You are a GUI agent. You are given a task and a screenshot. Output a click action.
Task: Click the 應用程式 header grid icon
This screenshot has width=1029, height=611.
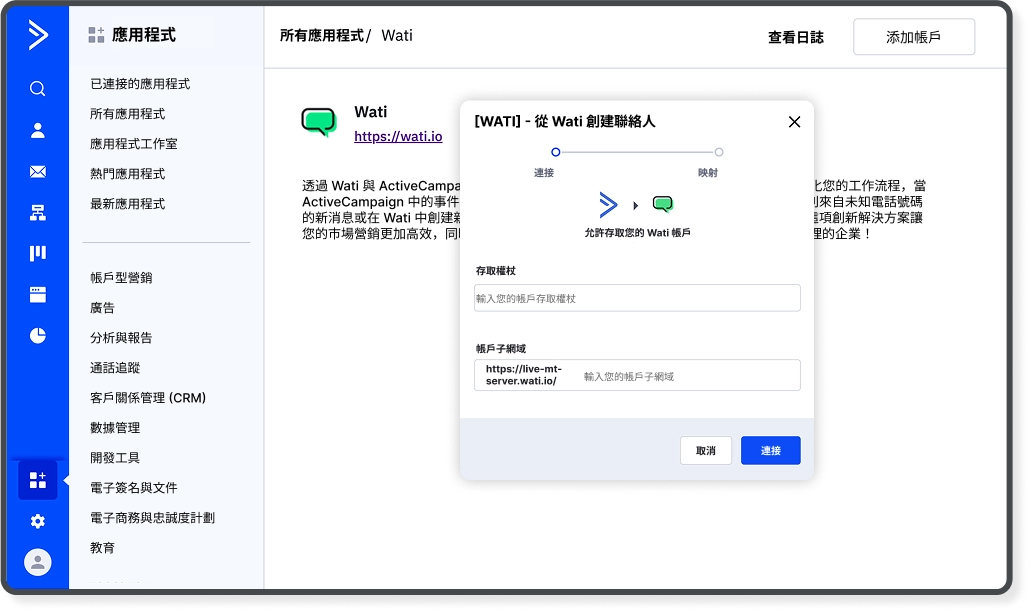click(96, 35)
